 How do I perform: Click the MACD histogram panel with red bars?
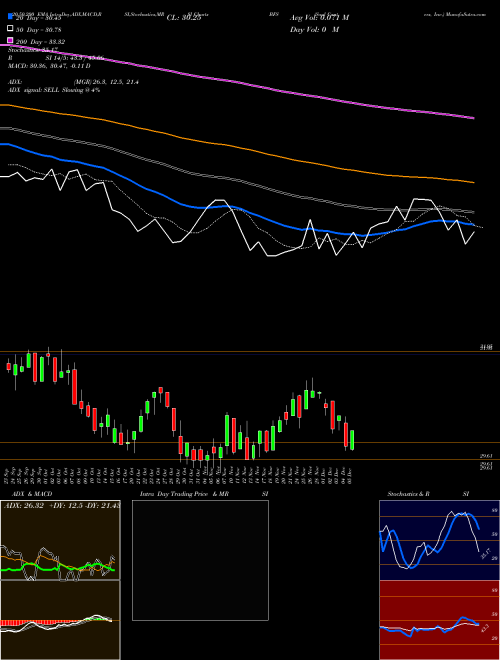(60, 620)
